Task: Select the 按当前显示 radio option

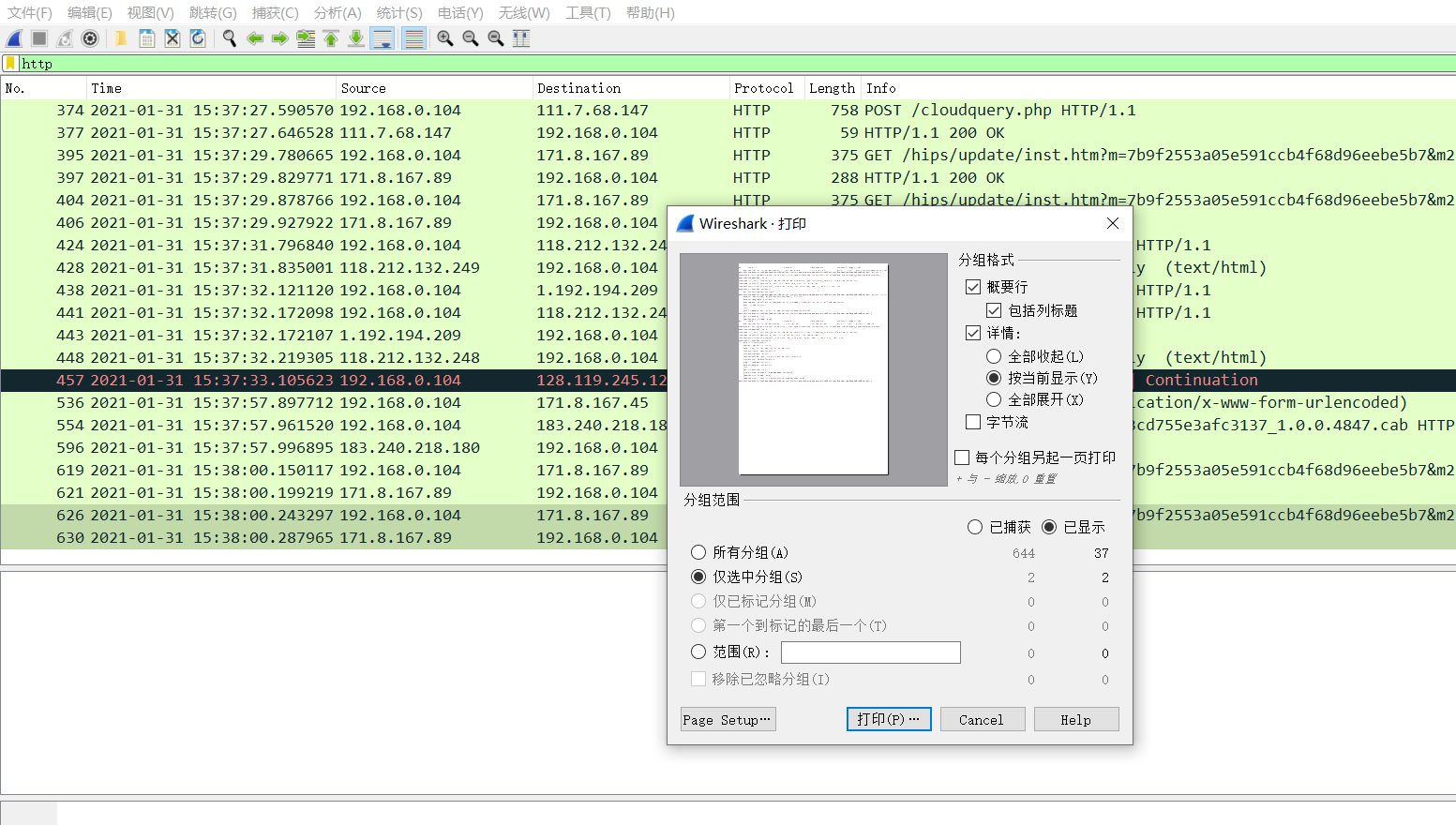Action: point(994,378)
